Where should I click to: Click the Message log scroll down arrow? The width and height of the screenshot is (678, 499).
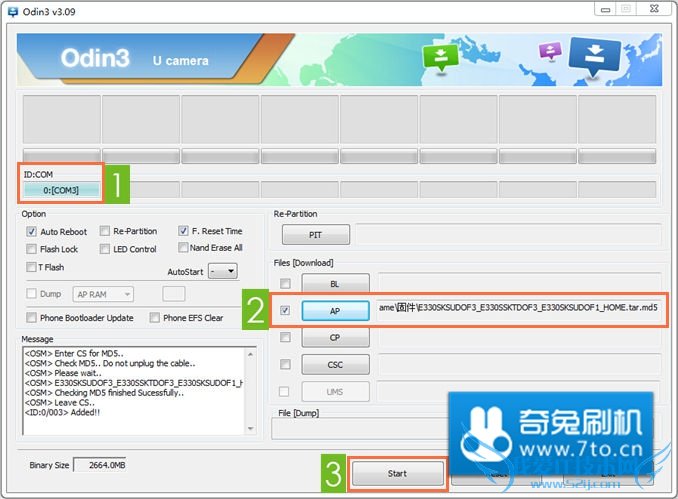[250, 428]
